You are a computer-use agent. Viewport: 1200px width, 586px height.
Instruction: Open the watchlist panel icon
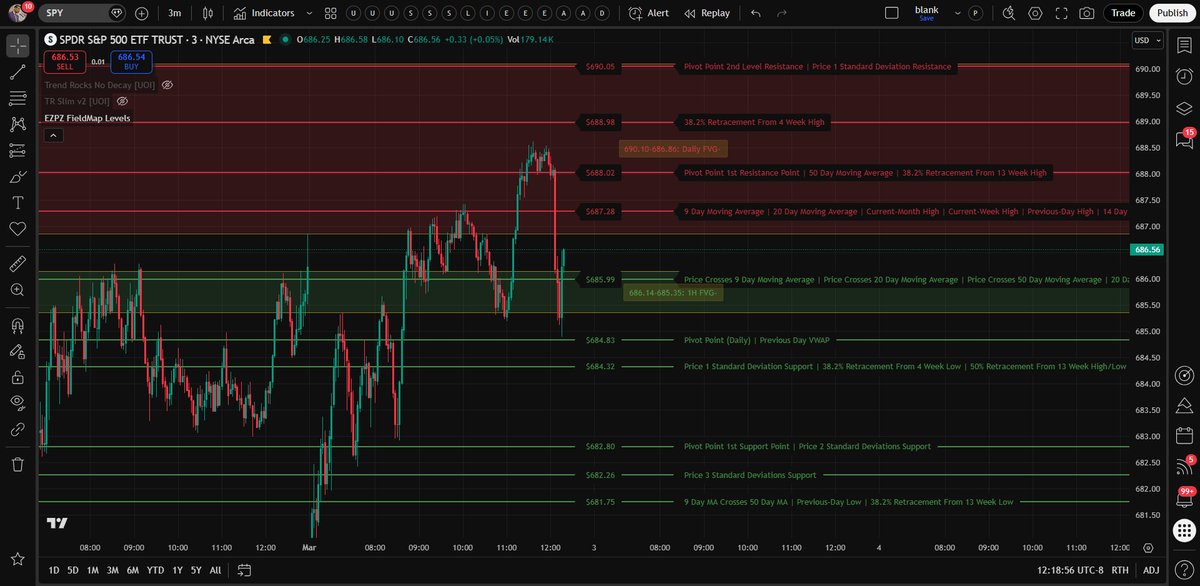pyautogui.click(x=1184, y=45)
